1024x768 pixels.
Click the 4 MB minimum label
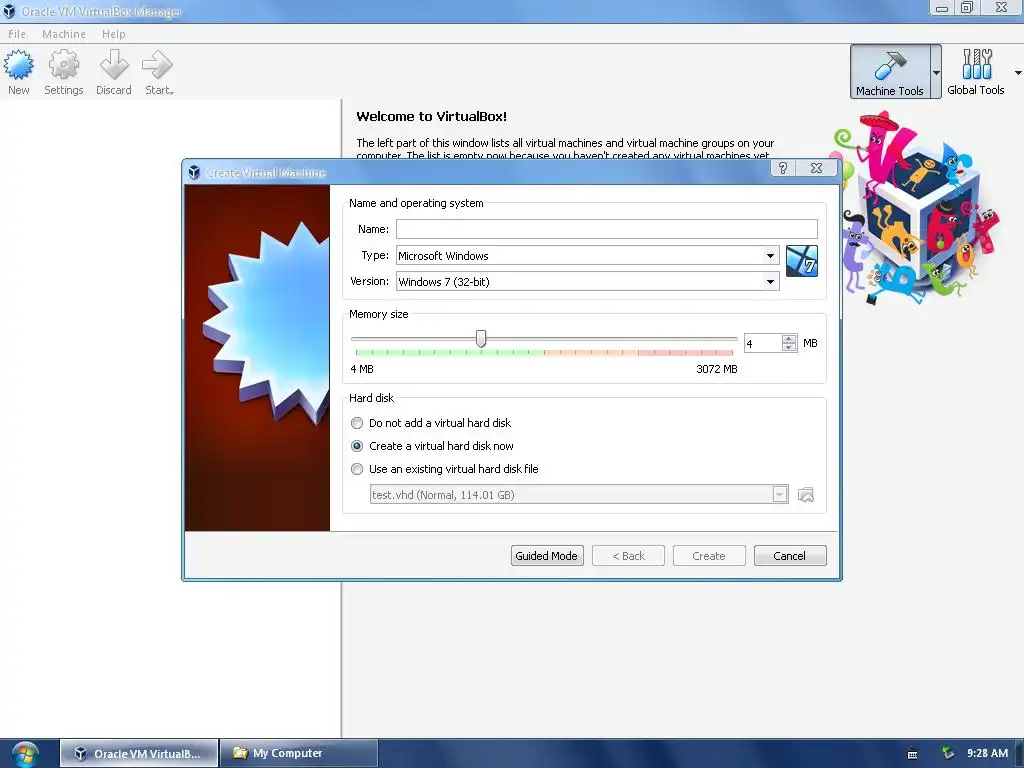pyautogui.click(x=362, y=369)
